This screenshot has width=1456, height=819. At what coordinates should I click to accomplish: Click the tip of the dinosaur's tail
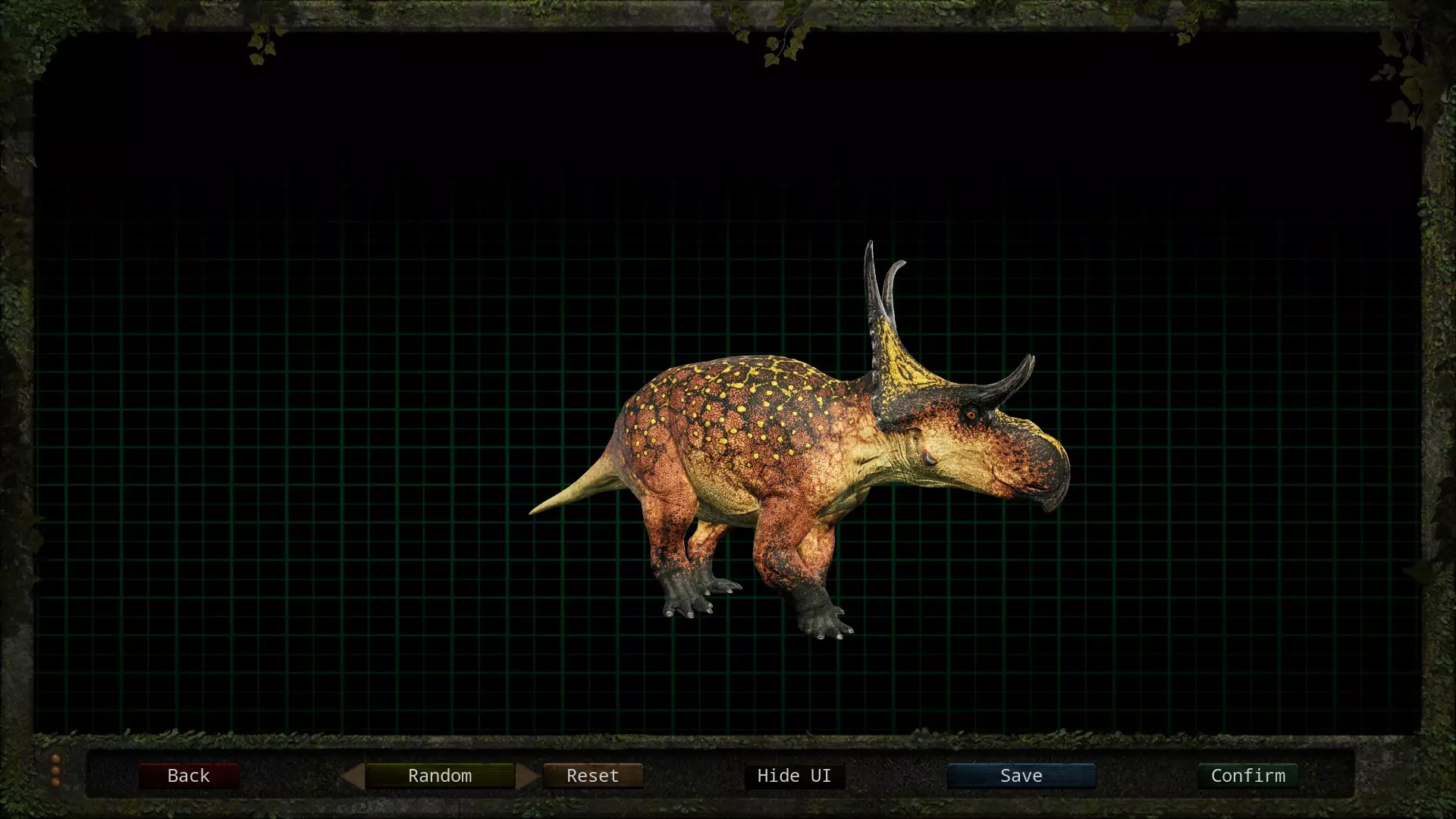pyautogui.click(x=537, y=510)
